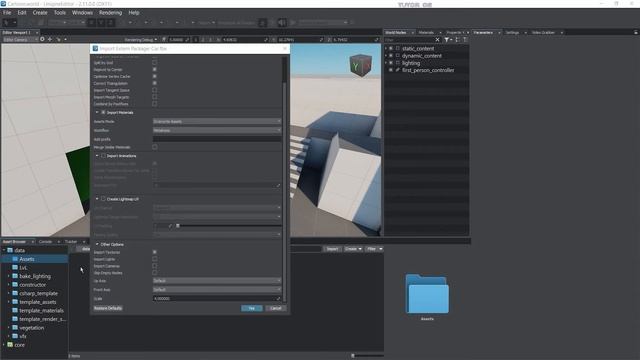Screen dimensions: 640x360
Task: Expand the static_content node
Action: click(x=386, y=48)
